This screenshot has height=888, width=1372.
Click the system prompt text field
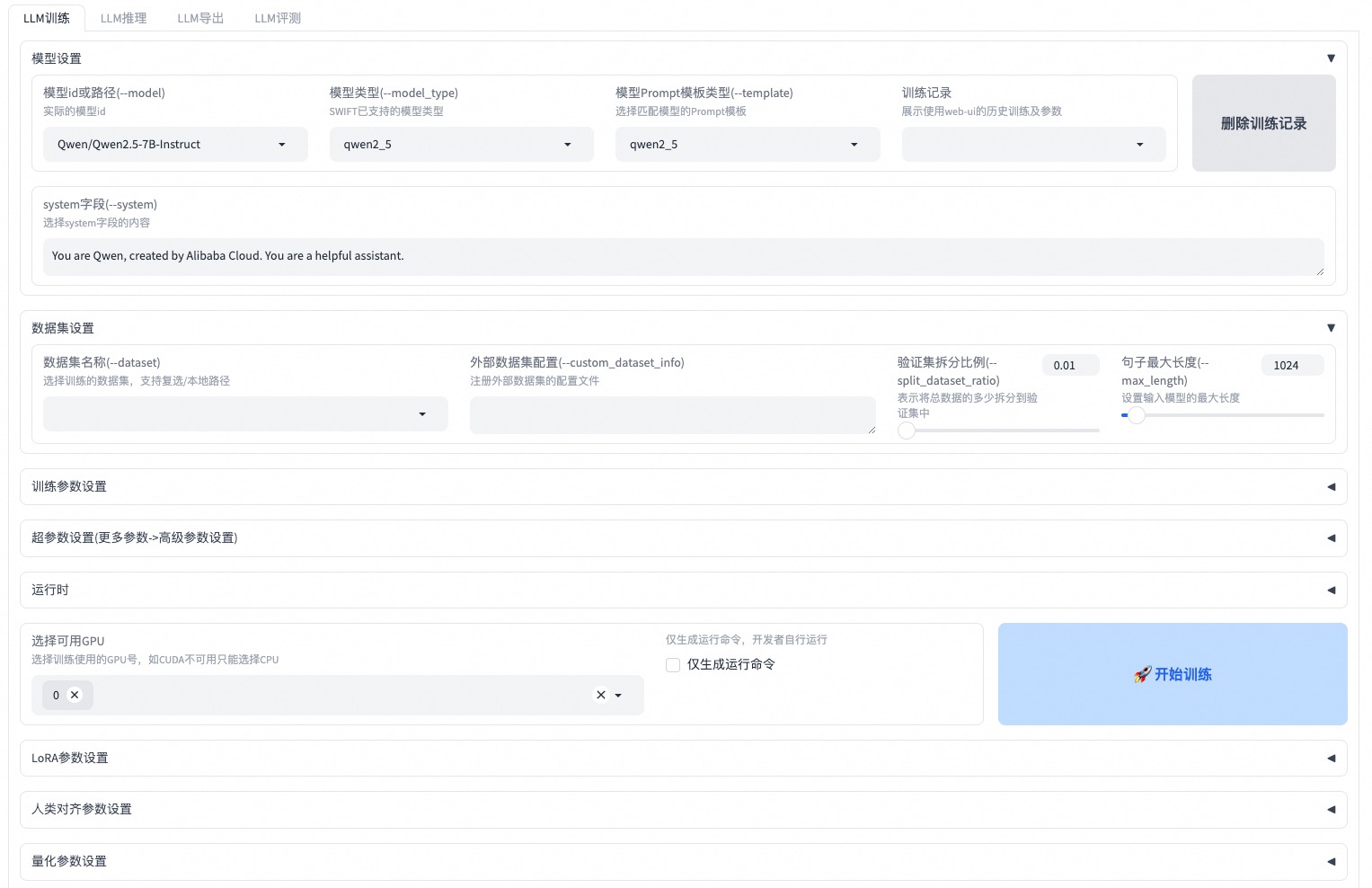tap(683, 256)
